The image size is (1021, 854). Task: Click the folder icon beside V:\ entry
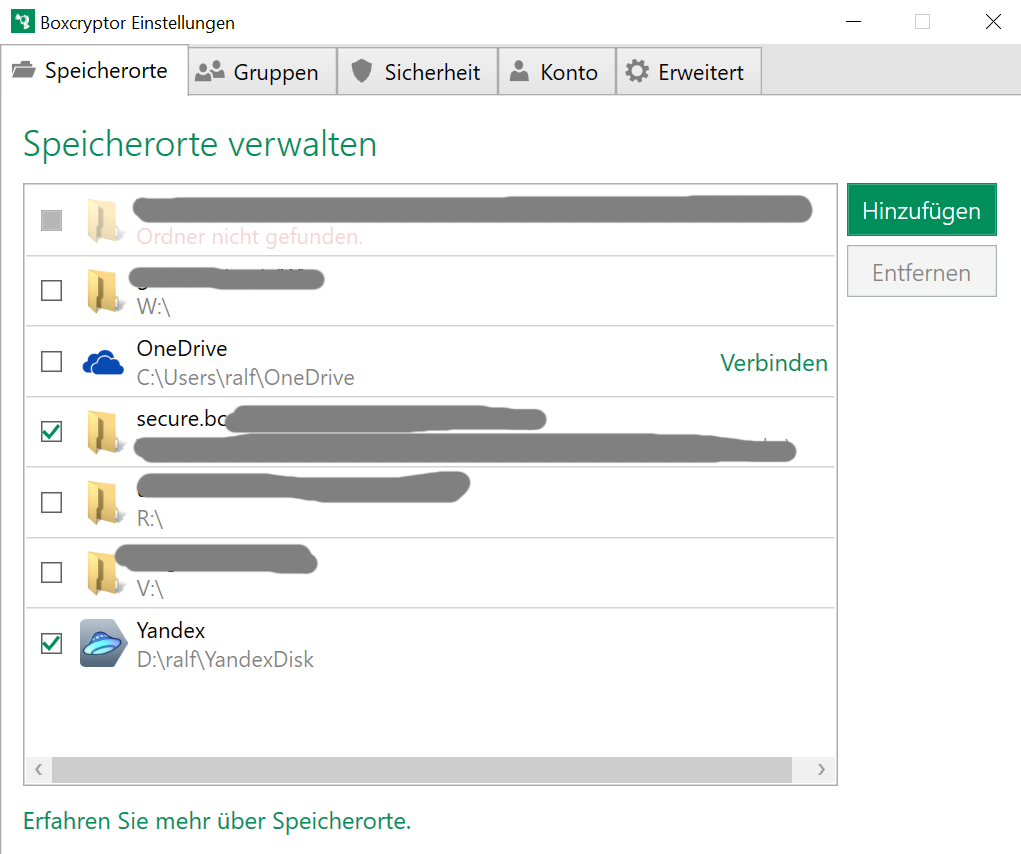(105, 573)
